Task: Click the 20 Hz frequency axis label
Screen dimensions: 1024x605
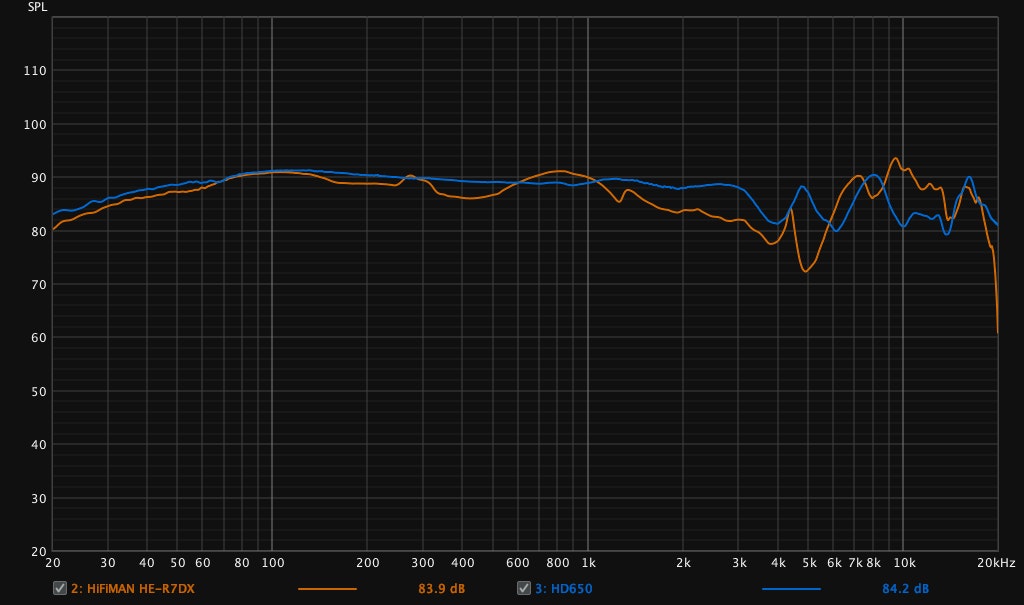Action: pos(52,563)
